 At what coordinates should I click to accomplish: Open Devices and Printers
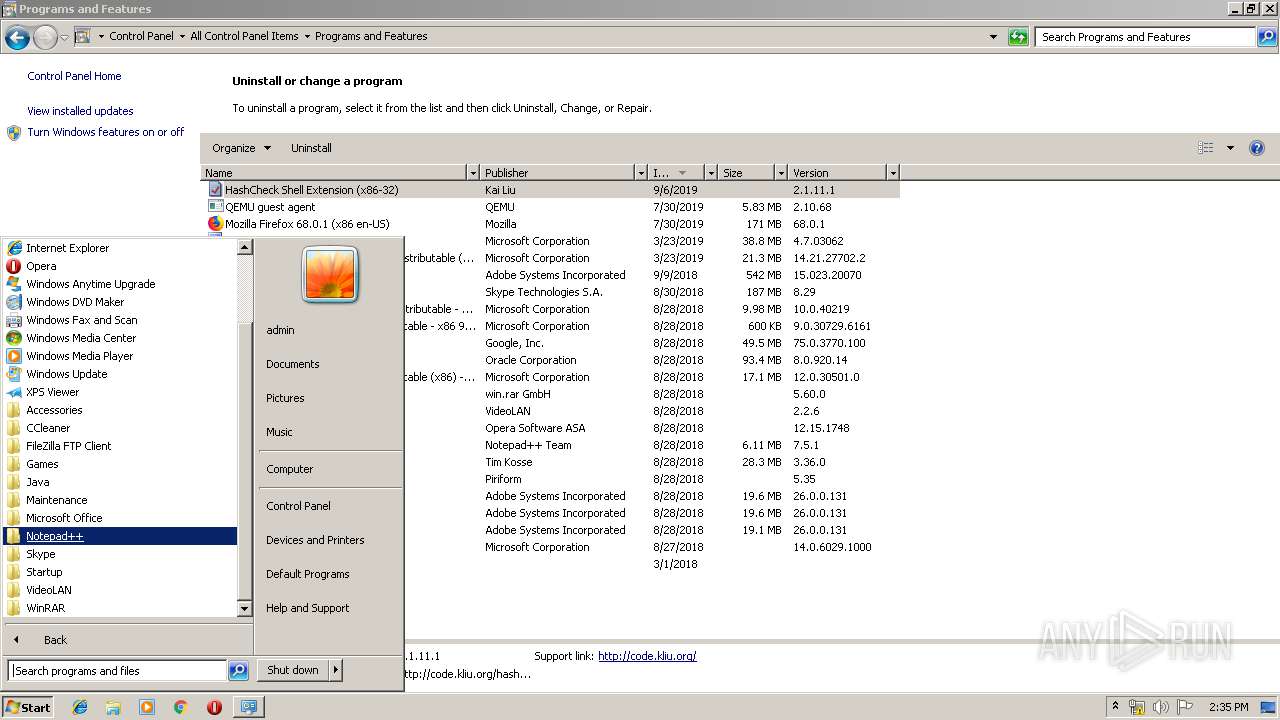point(315,540)
